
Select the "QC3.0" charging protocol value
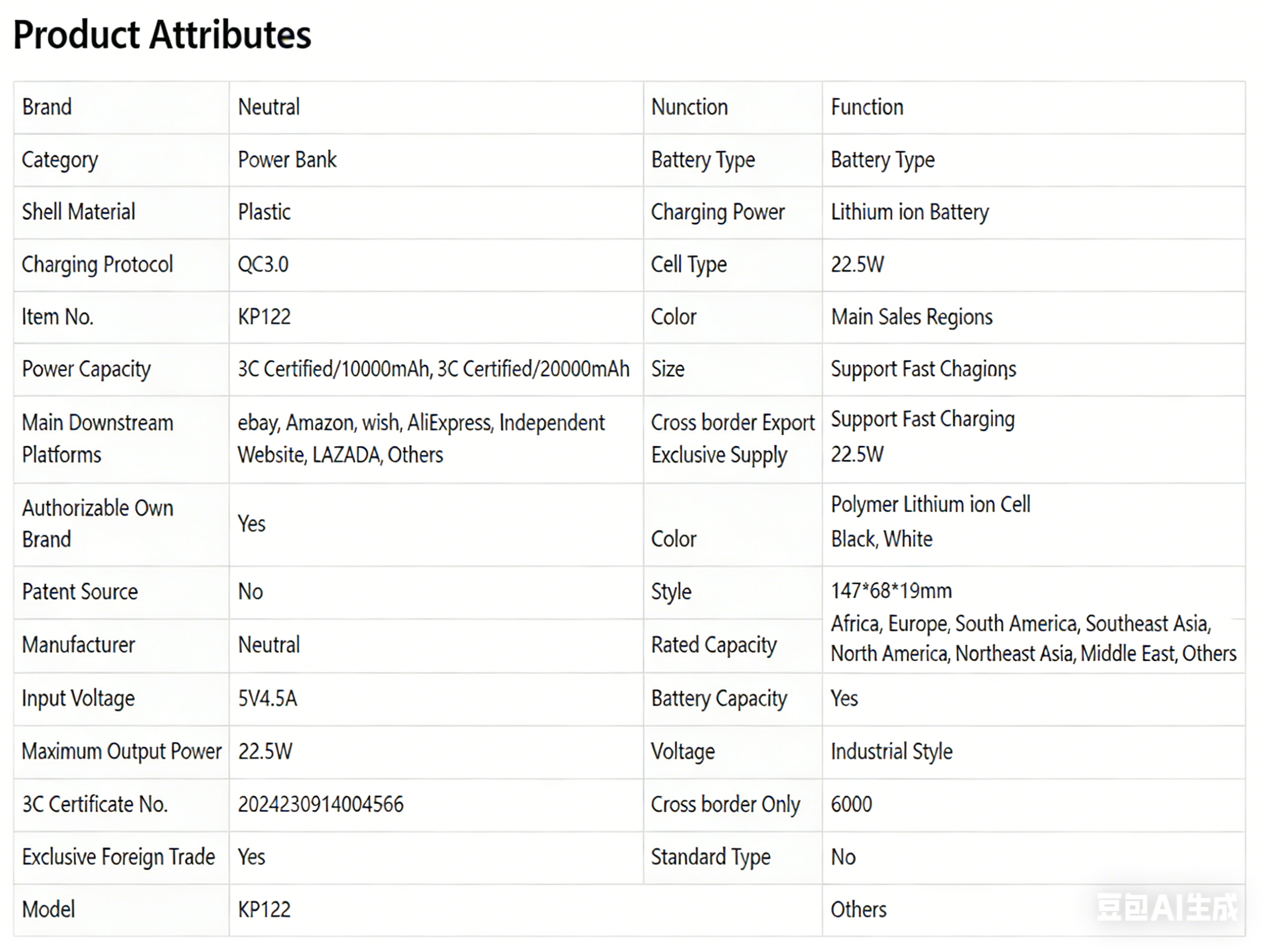263,265
